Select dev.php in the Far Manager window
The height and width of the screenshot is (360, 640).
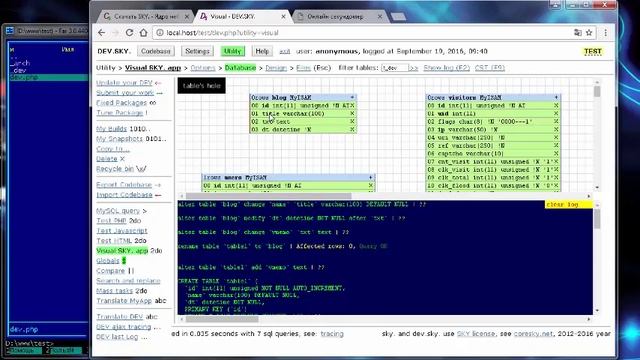48,77
